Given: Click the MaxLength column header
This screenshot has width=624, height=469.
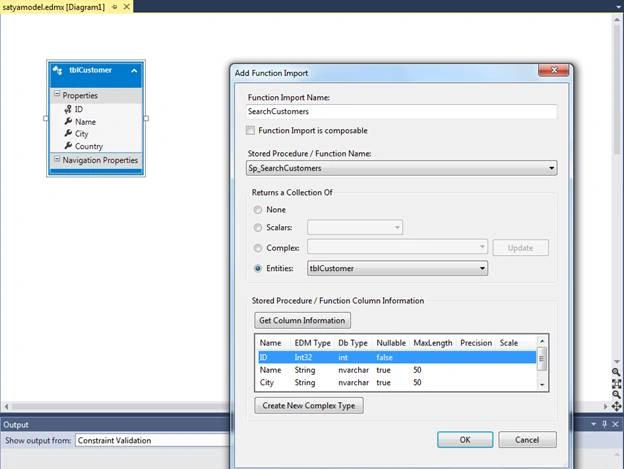Looking at the screenshot, I should pos(433,343).
